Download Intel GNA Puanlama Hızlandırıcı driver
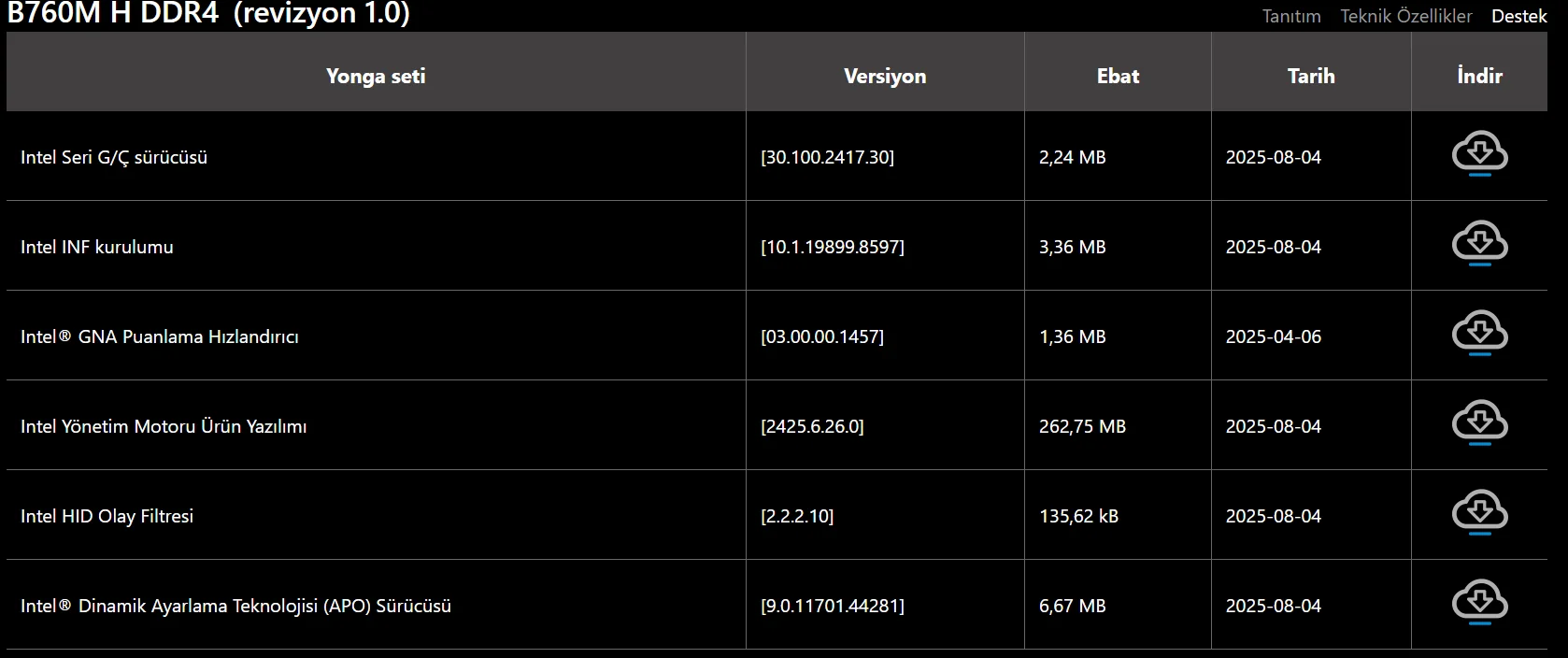The width and height of the screenshot is (1568, 658). coord(1479,334)
